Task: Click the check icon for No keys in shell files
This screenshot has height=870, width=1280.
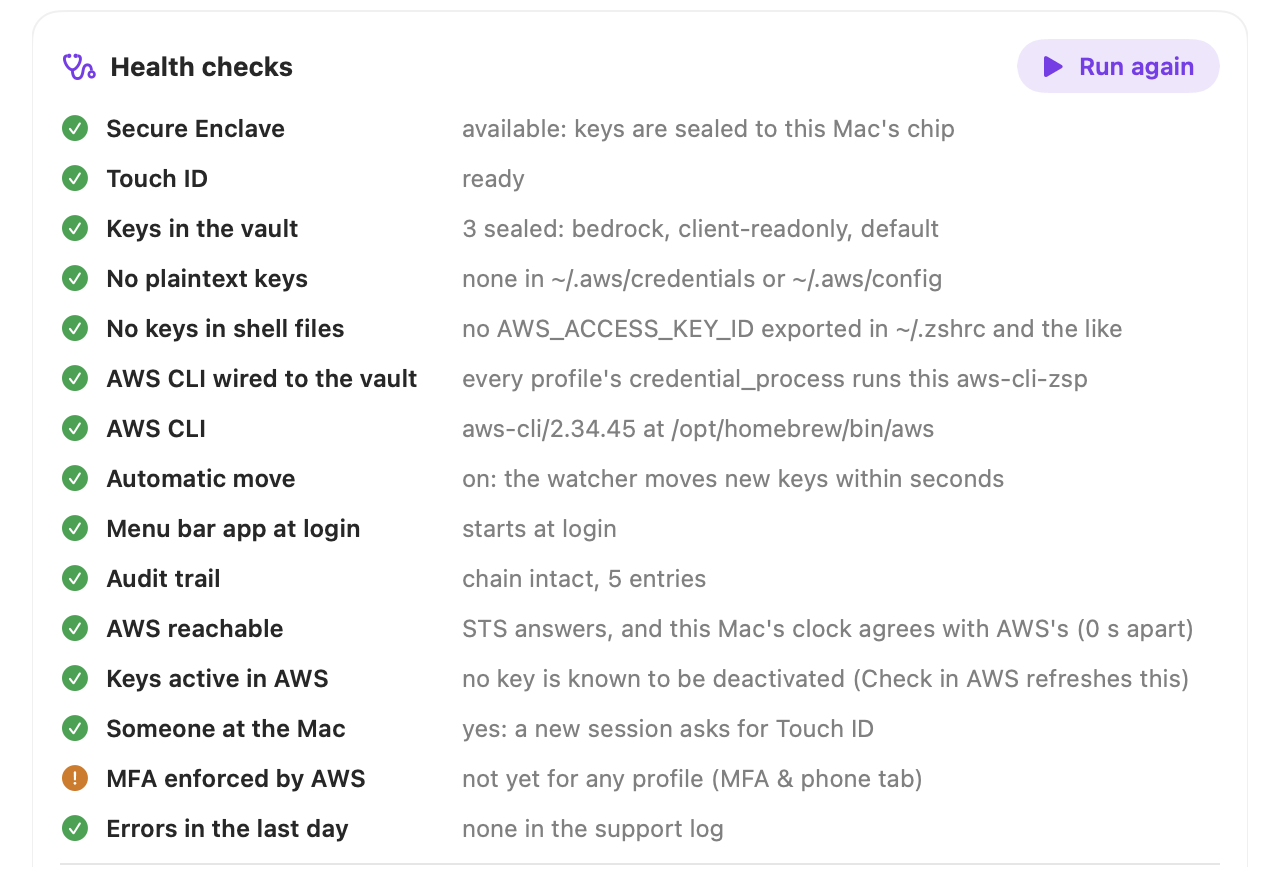Action: coord(75,328)
